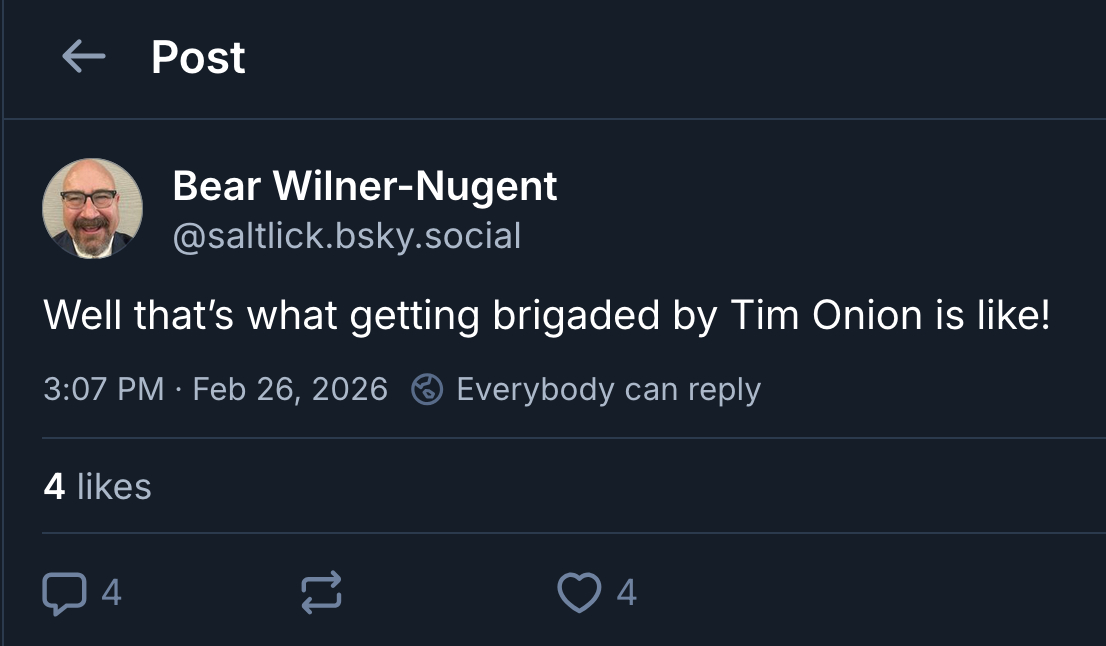Go back using the left arrow
Screen dimensions: 1106x646
pyautogui.click(x=83, y=57)
